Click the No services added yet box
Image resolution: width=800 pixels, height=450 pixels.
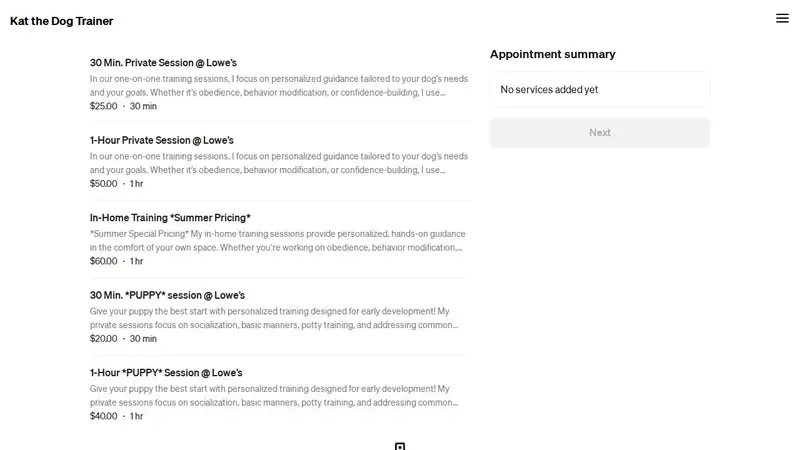[599, 90]
